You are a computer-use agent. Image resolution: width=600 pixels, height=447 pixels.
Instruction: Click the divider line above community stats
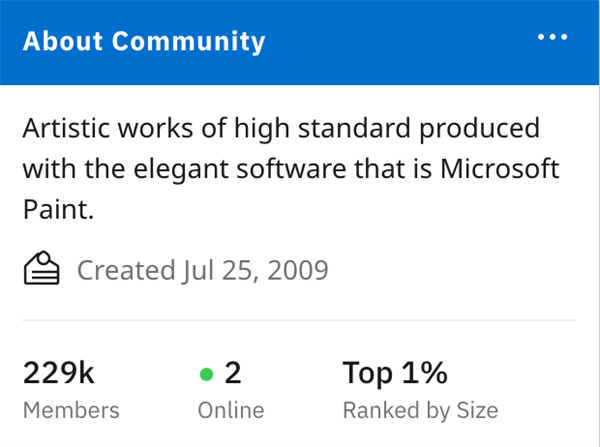point(300,320)
